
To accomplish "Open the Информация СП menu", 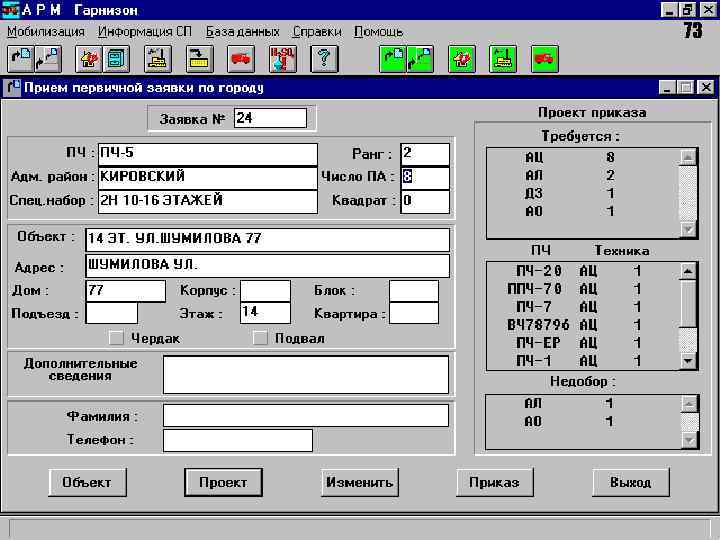I will [x=145, y=32].
